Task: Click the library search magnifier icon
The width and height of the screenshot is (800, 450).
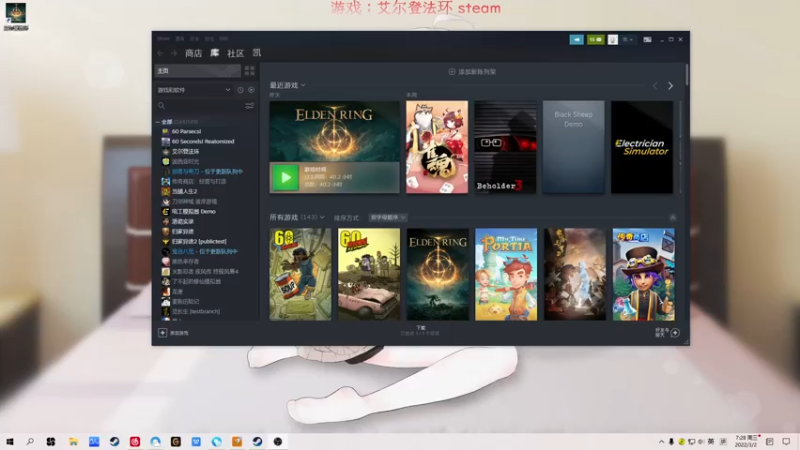Action: 162,106
